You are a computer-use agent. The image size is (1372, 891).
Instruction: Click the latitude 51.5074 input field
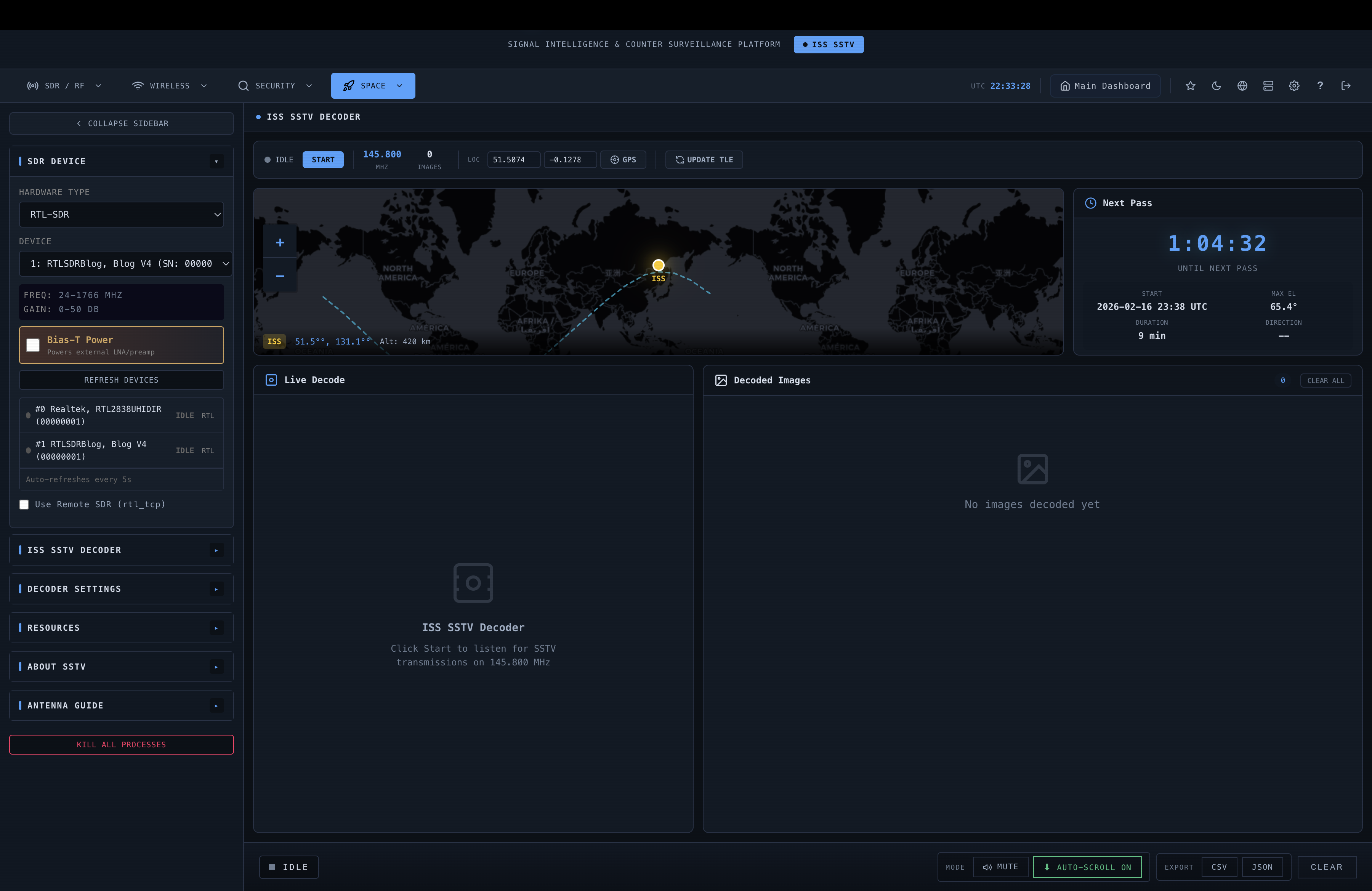[x=513, y=160]
